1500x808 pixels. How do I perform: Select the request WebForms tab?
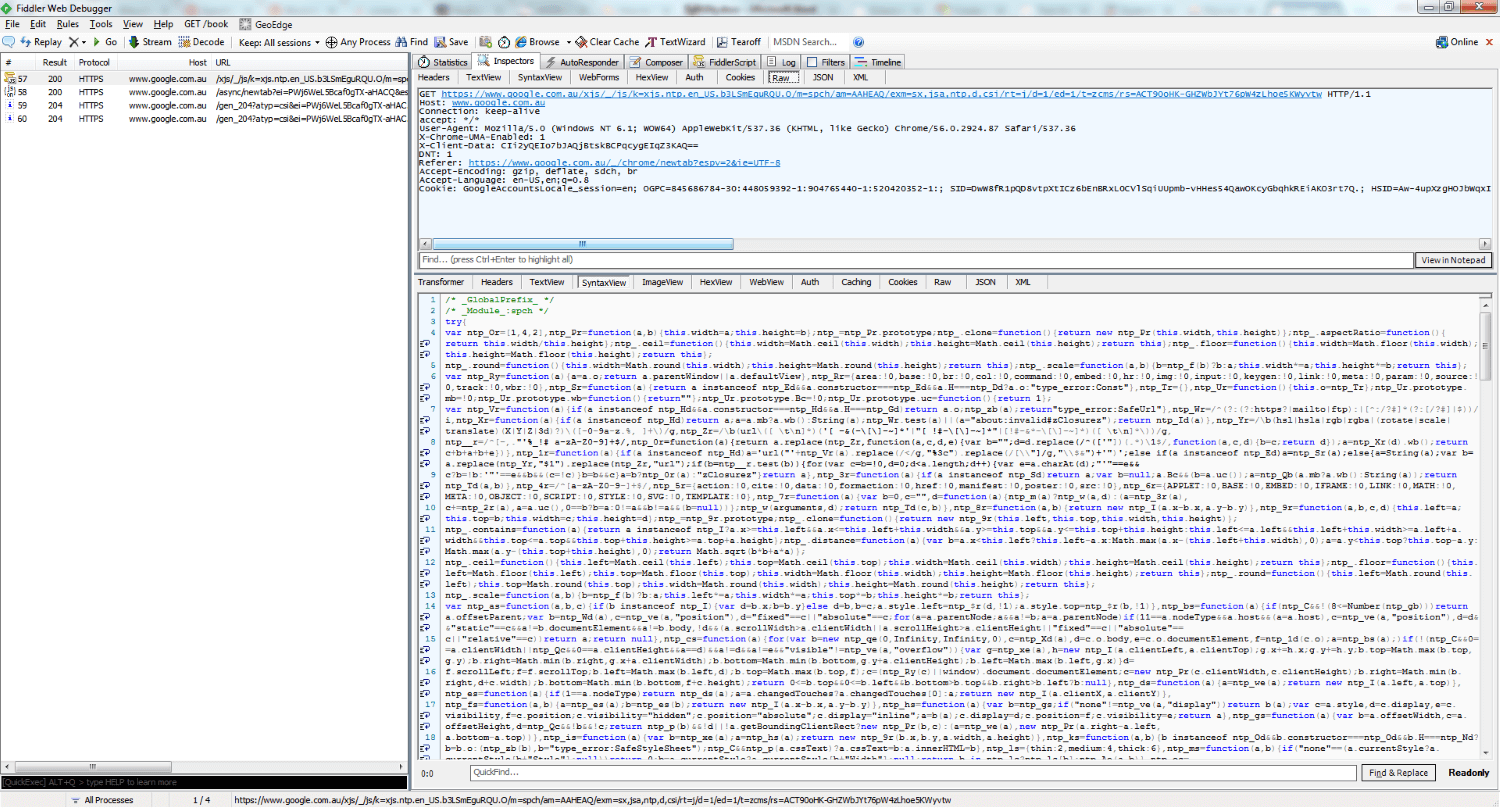click(x=599, y=77)
